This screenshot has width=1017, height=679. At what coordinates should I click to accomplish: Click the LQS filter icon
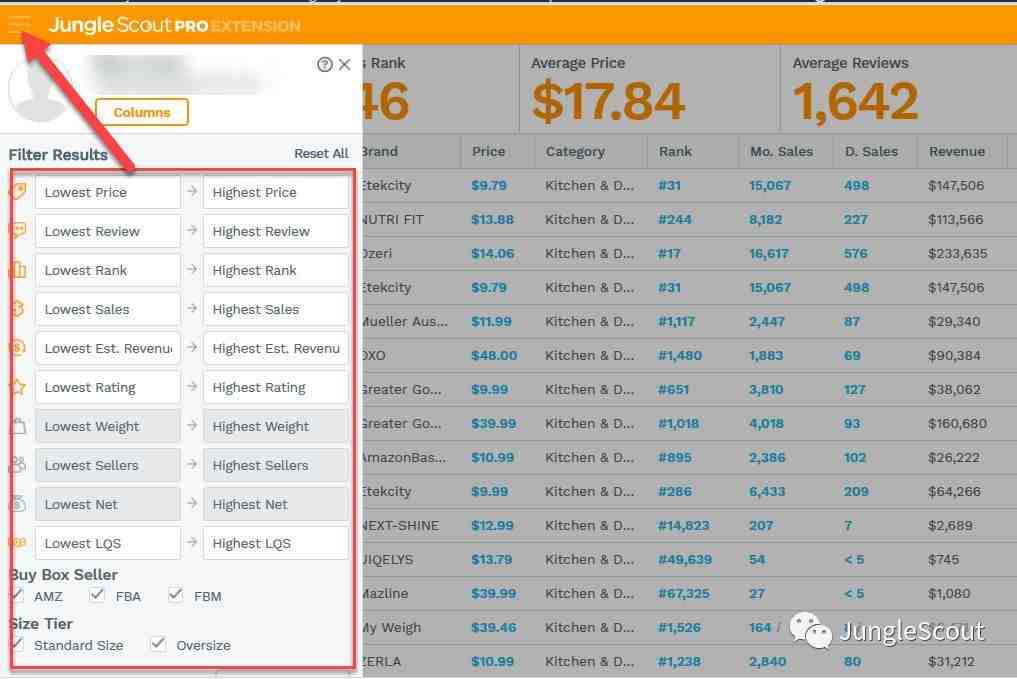point(18,543)
